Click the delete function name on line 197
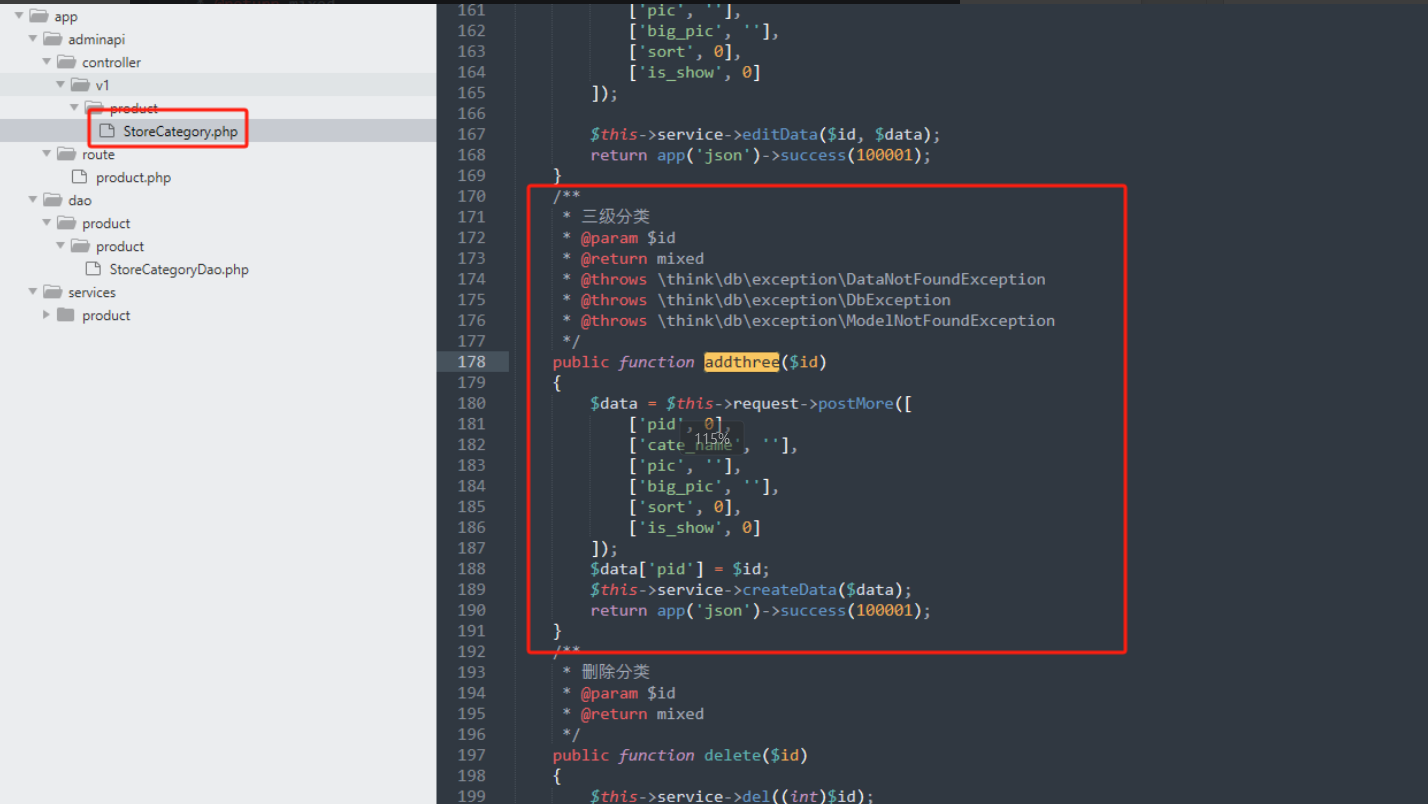Viewport: 1428px width, 804px height. click(732, 755)
